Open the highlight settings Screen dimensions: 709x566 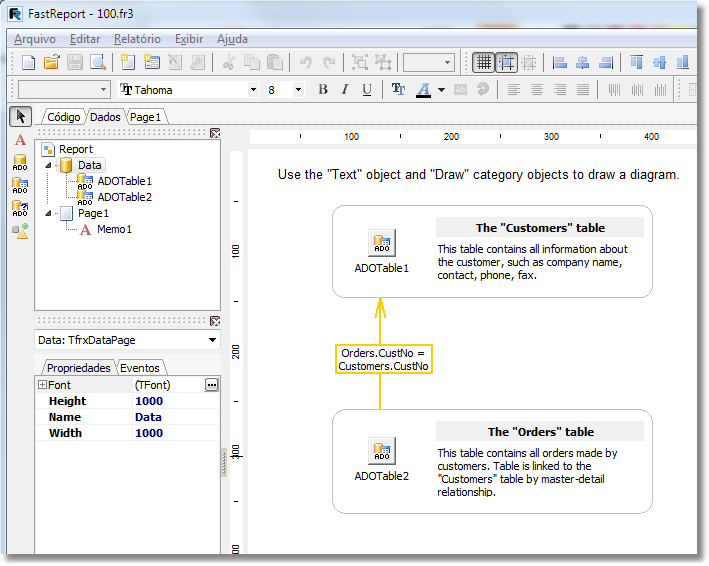[x=460, y=90]
